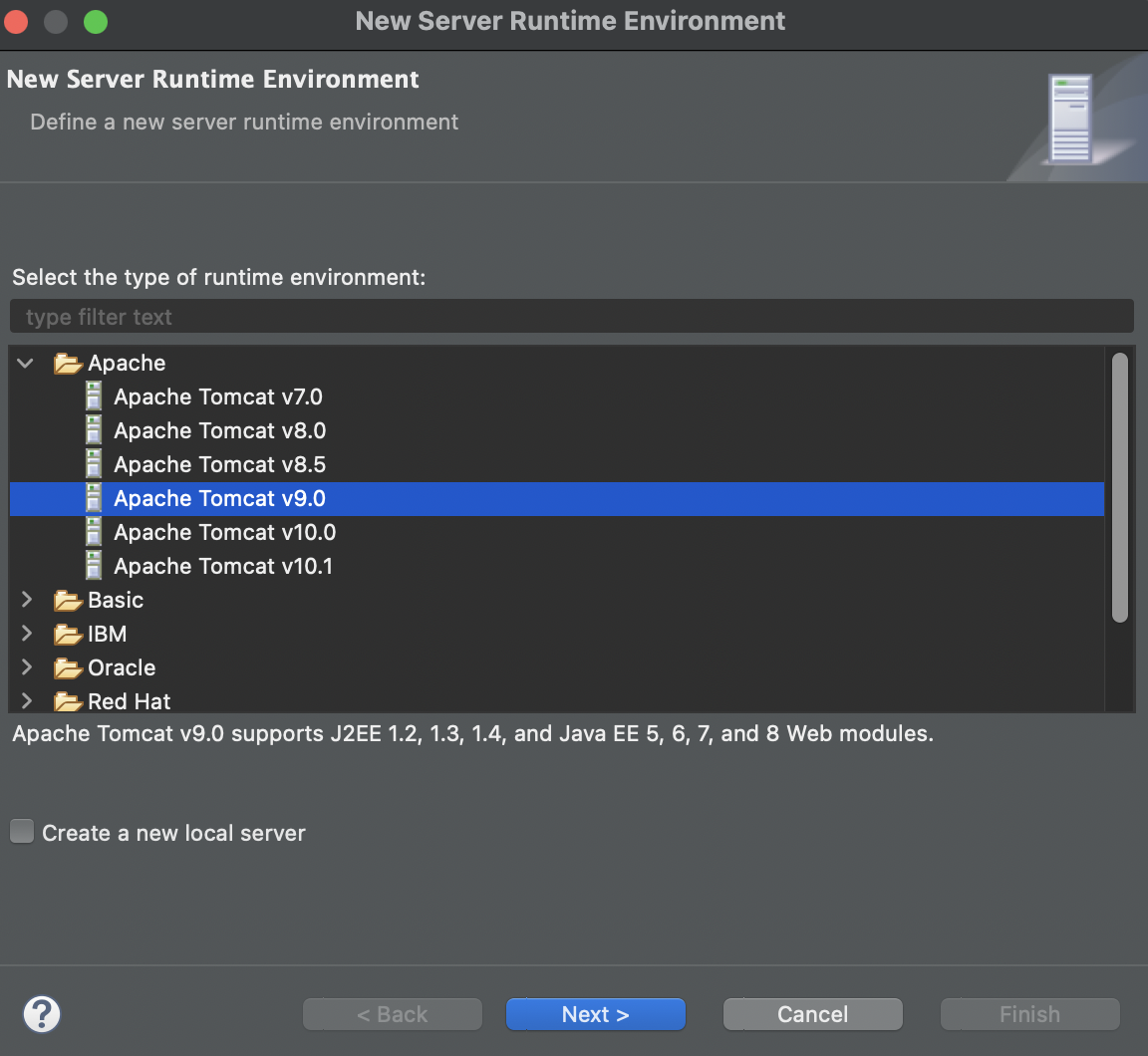Expand the Red Hat category chevron
Image resolution: width=1148 pixels, height=1056 pixels.
(26, 700)
